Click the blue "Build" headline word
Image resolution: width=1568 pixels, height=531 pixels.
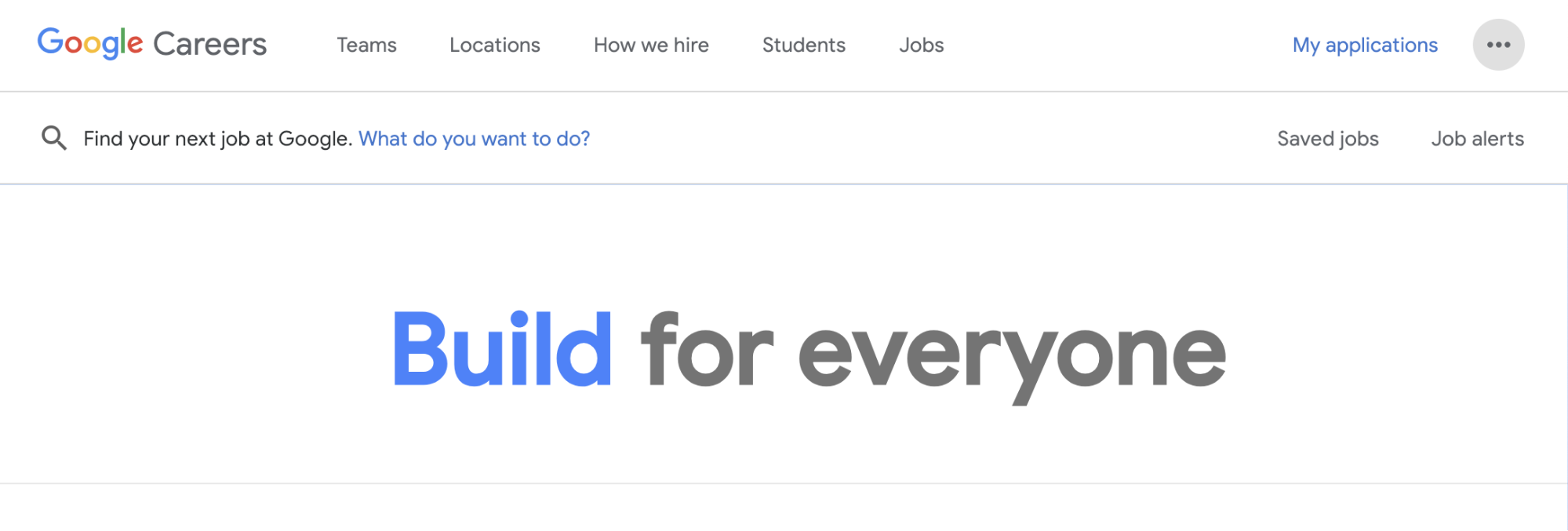point(502,350)
